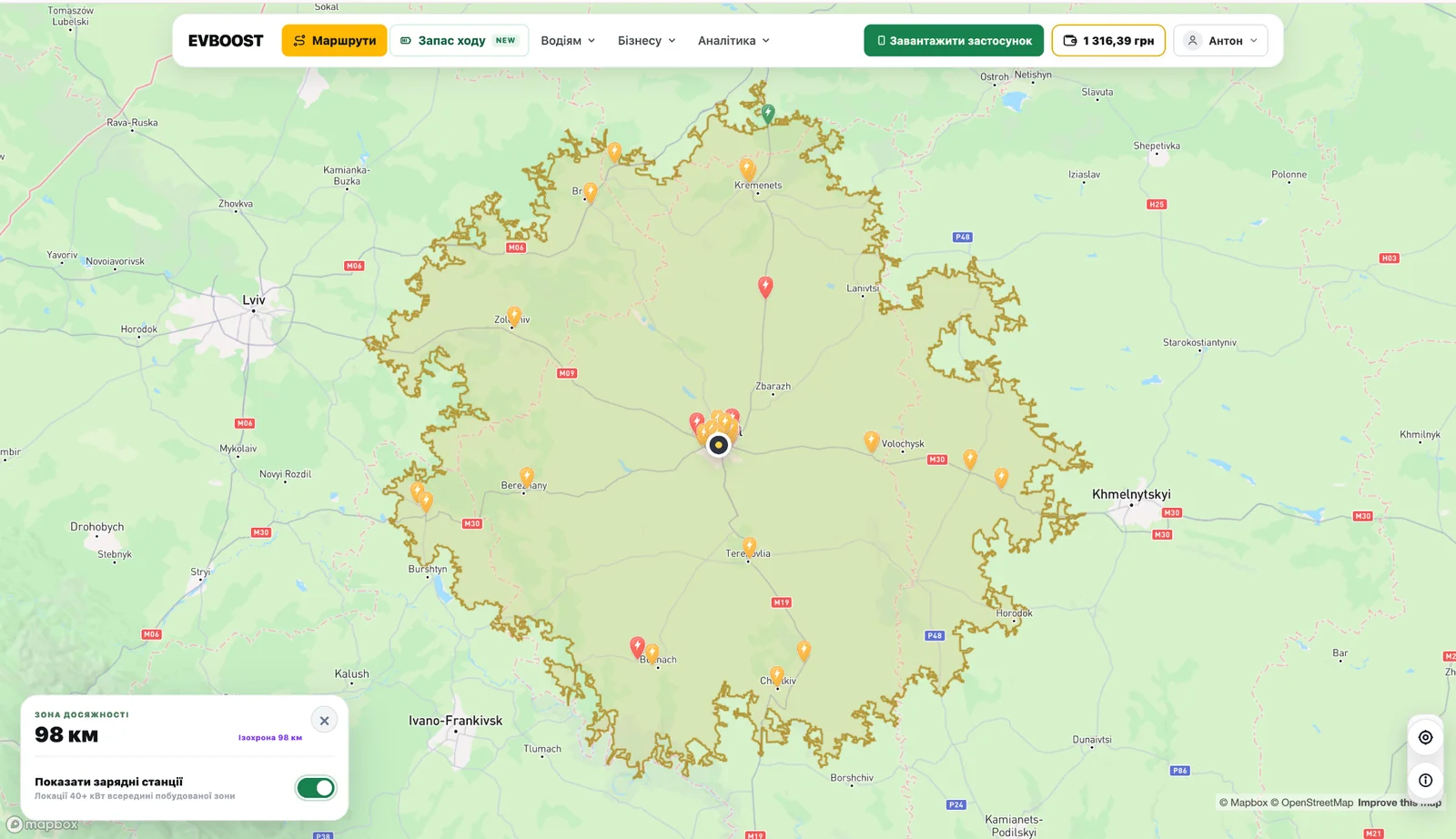Click the Shepetivka town label
The height and width of the screenshot is (839, 1456).
pyautogui.click(x=1157, y=146)
